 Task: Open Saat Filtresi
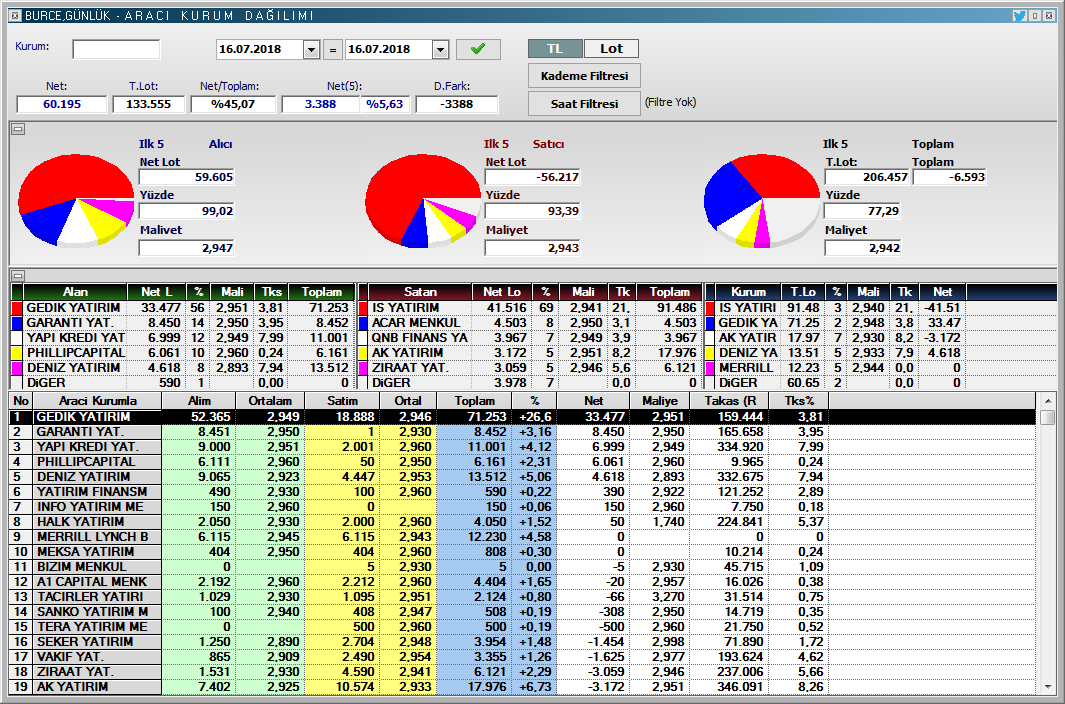pos(584,104)
